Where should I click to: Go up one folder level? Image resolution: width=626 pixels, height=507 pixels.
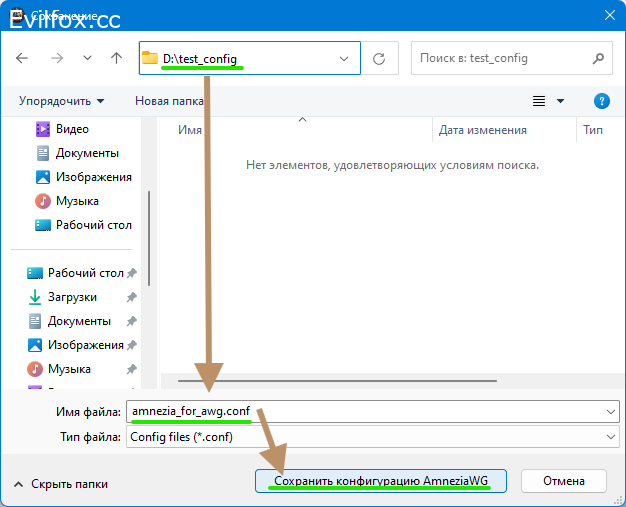(x=116, y=58)
